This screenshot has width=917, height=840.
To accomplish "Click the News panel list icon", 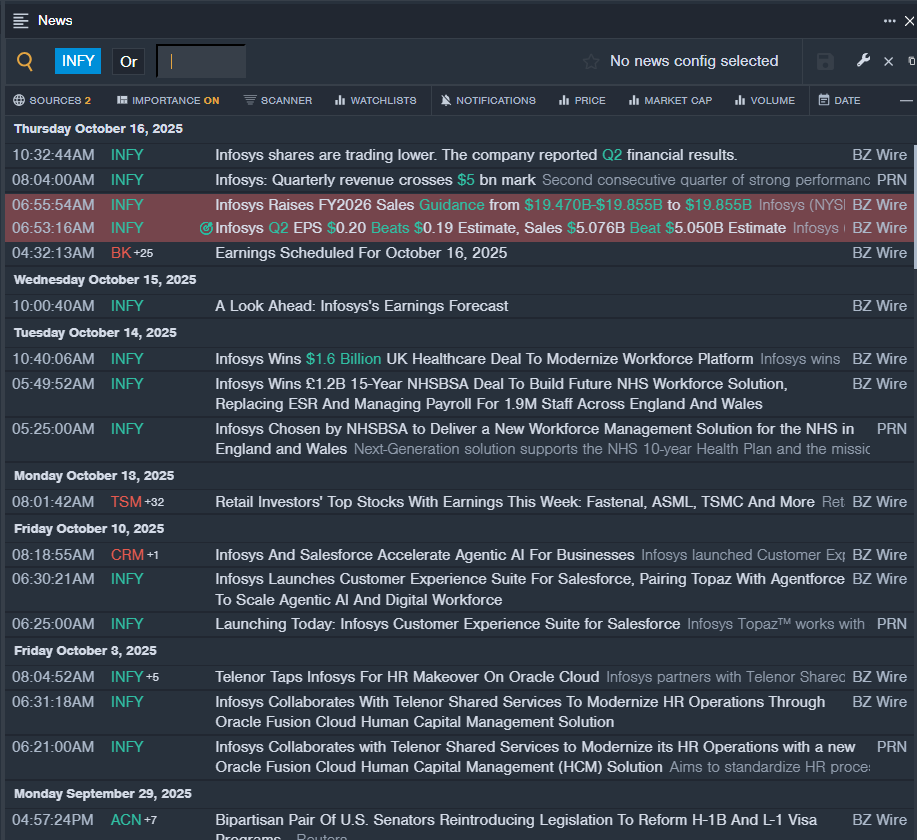I will point(21,20).
